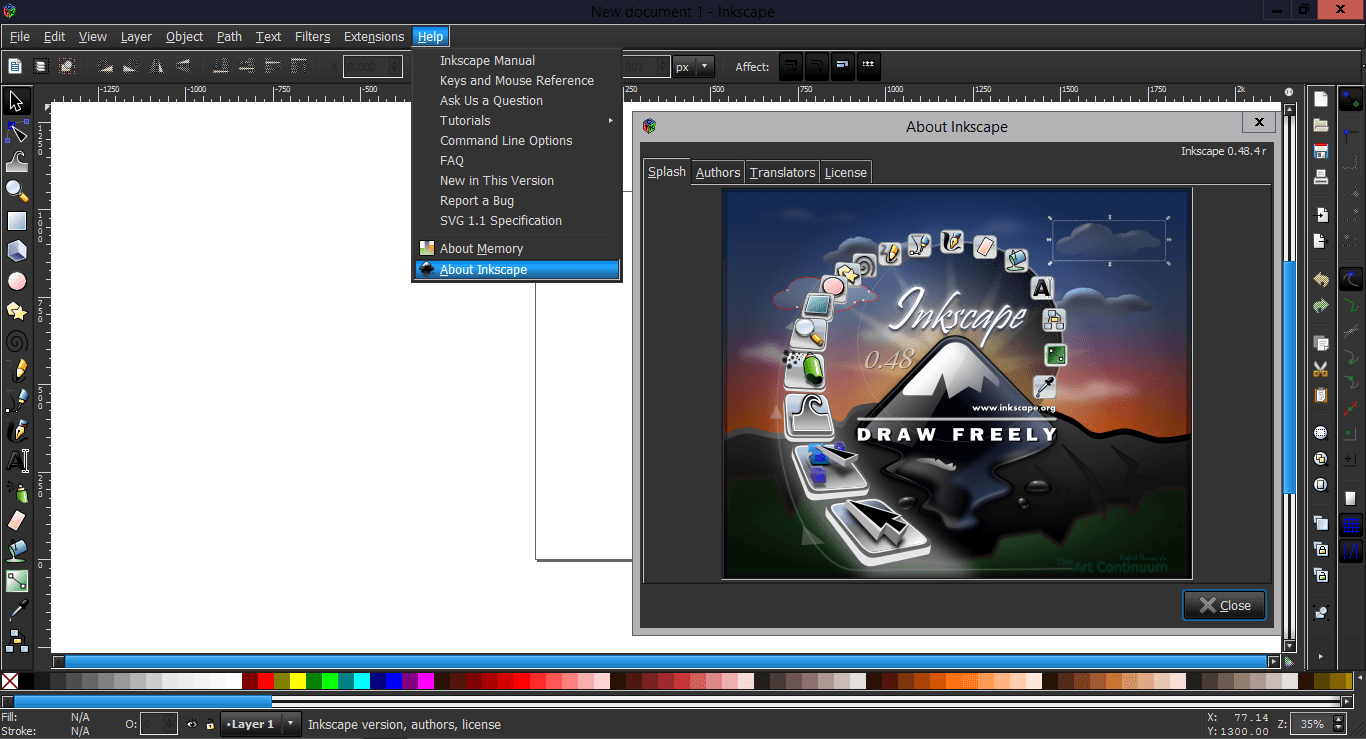
Task: Toggle Layer 1 visibility eye icon
Action: click(192, 725)
